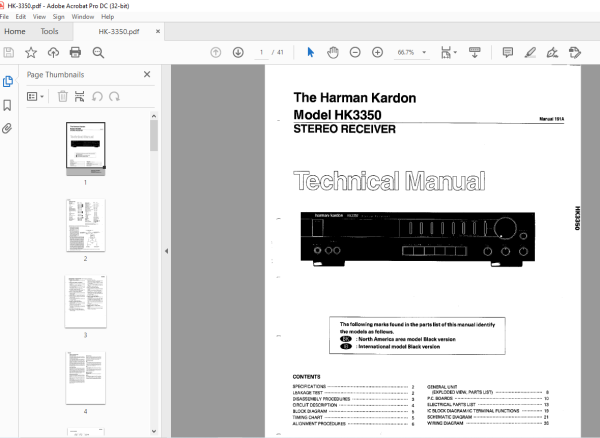The image size is (600, 438).
Task: Select the Highlight text pen
Action: click(530, 52)
